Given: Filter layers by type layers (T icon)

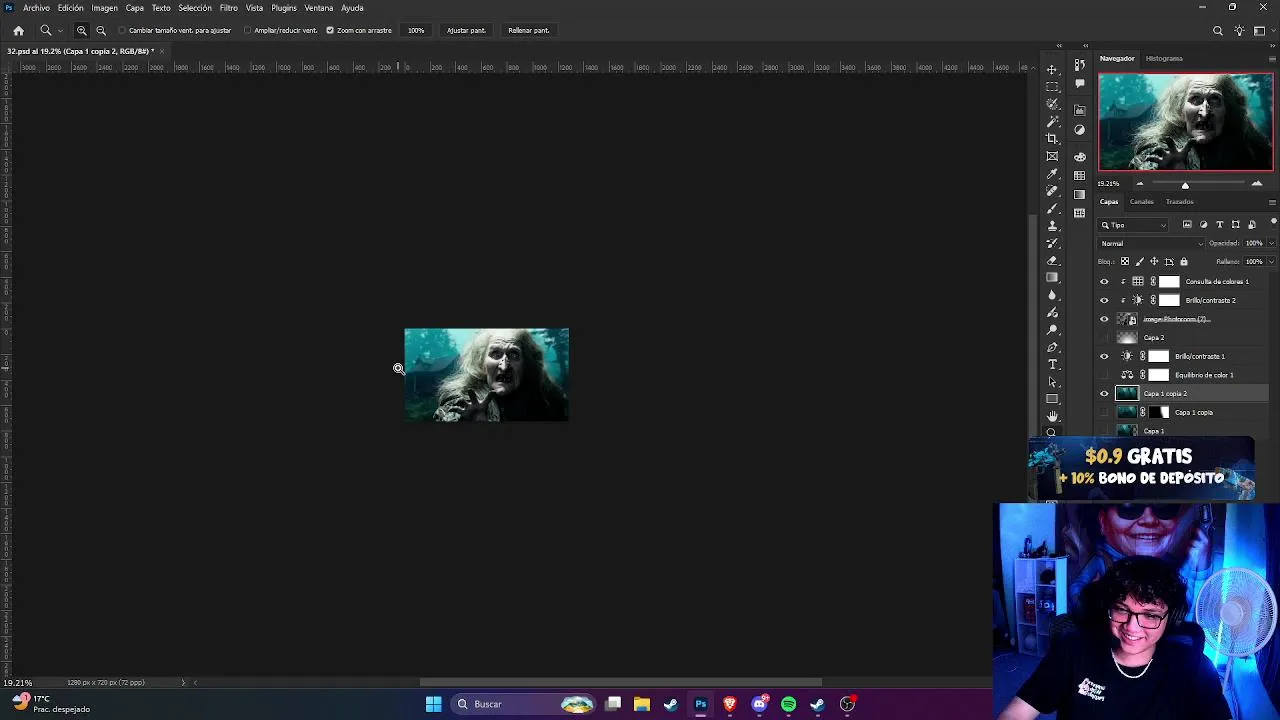Looking at the screenshot, I should coord(1219,225).
